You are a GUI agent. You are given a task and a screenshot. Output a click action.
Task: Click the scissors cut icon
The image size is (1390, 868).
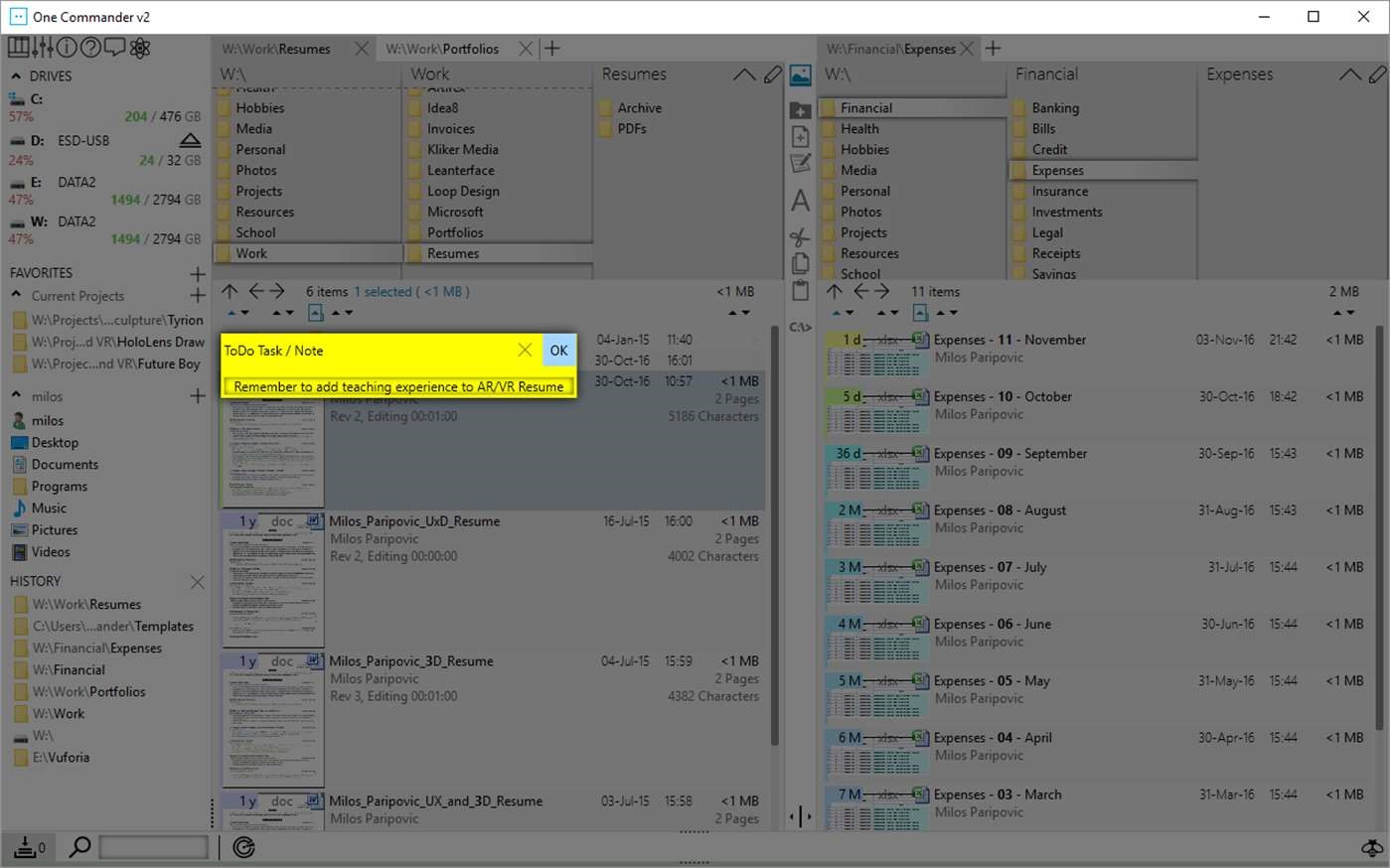[800, 237]
